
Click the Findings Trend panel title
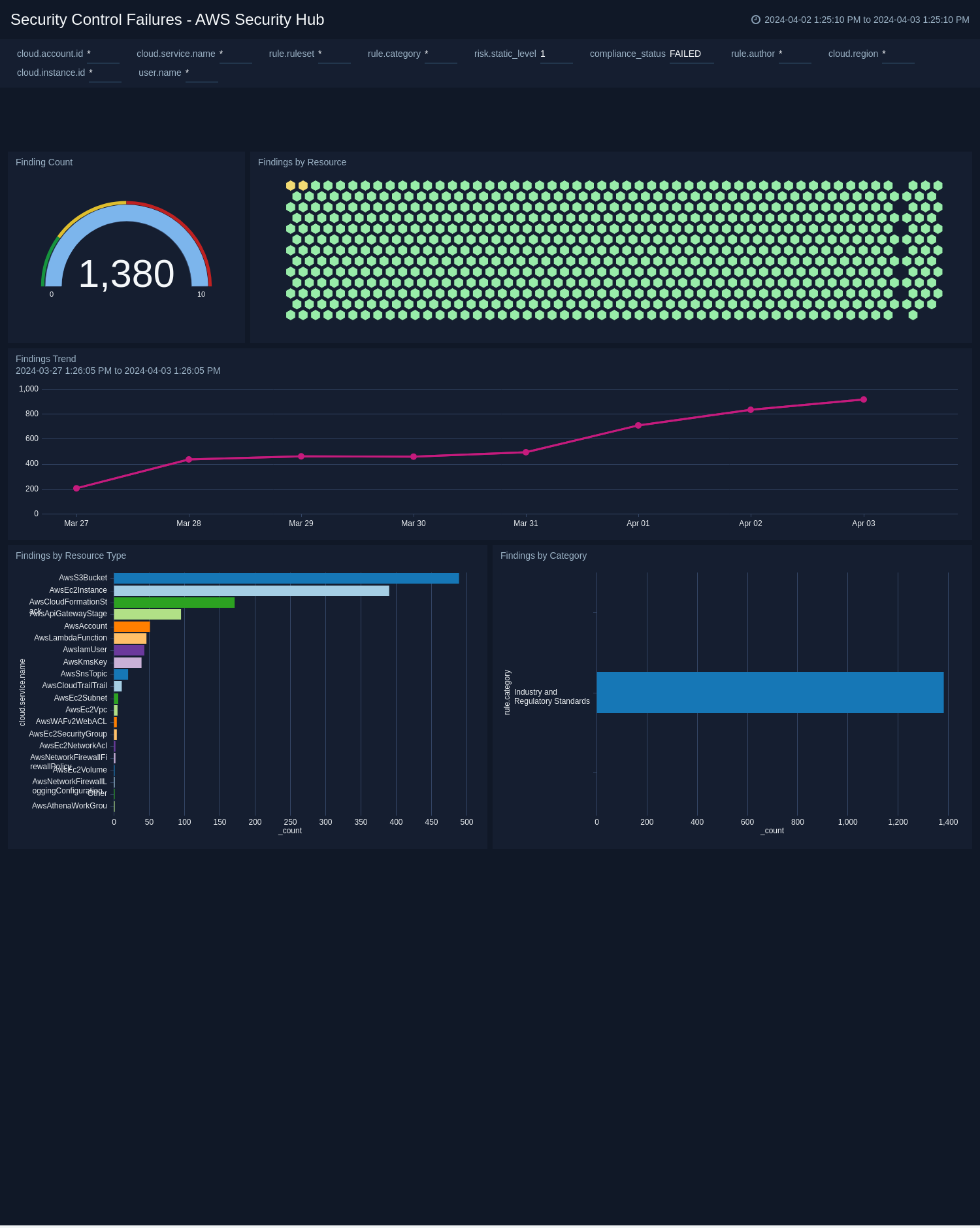tap(46, 359)
